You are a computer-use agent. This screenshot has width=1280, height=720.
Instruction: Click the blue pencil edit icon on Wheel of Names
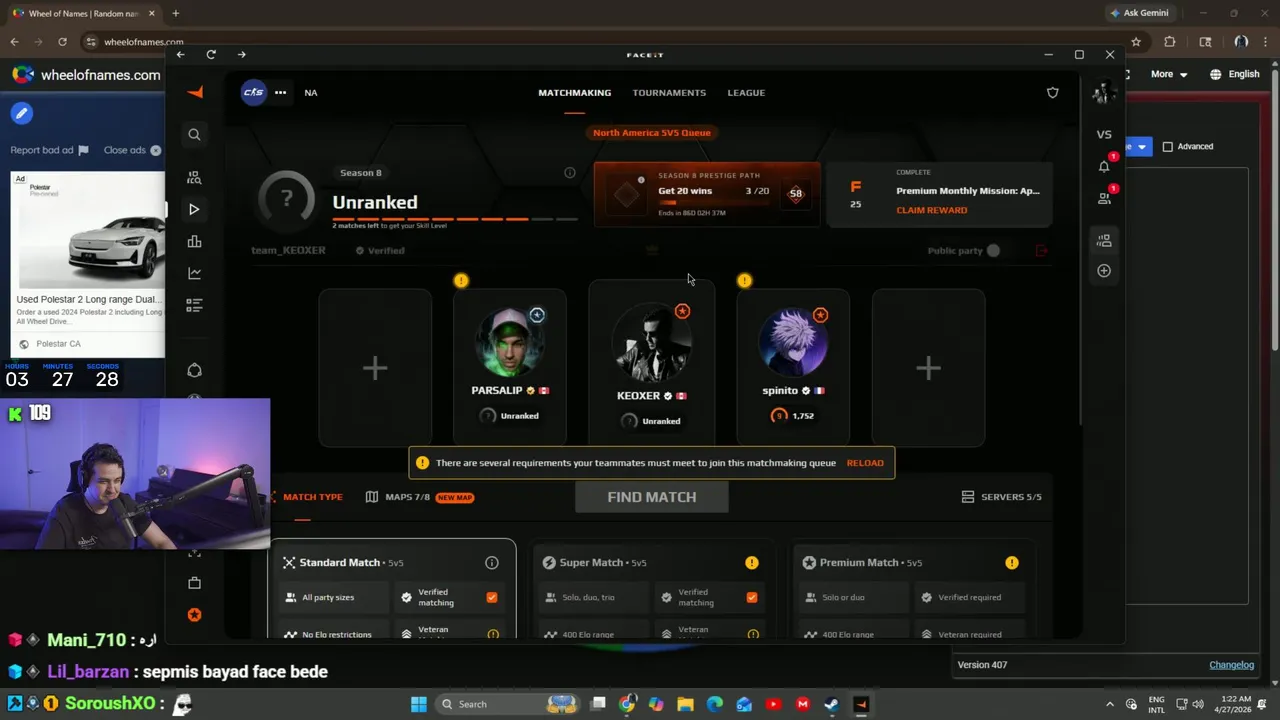(x=21, y=113)
